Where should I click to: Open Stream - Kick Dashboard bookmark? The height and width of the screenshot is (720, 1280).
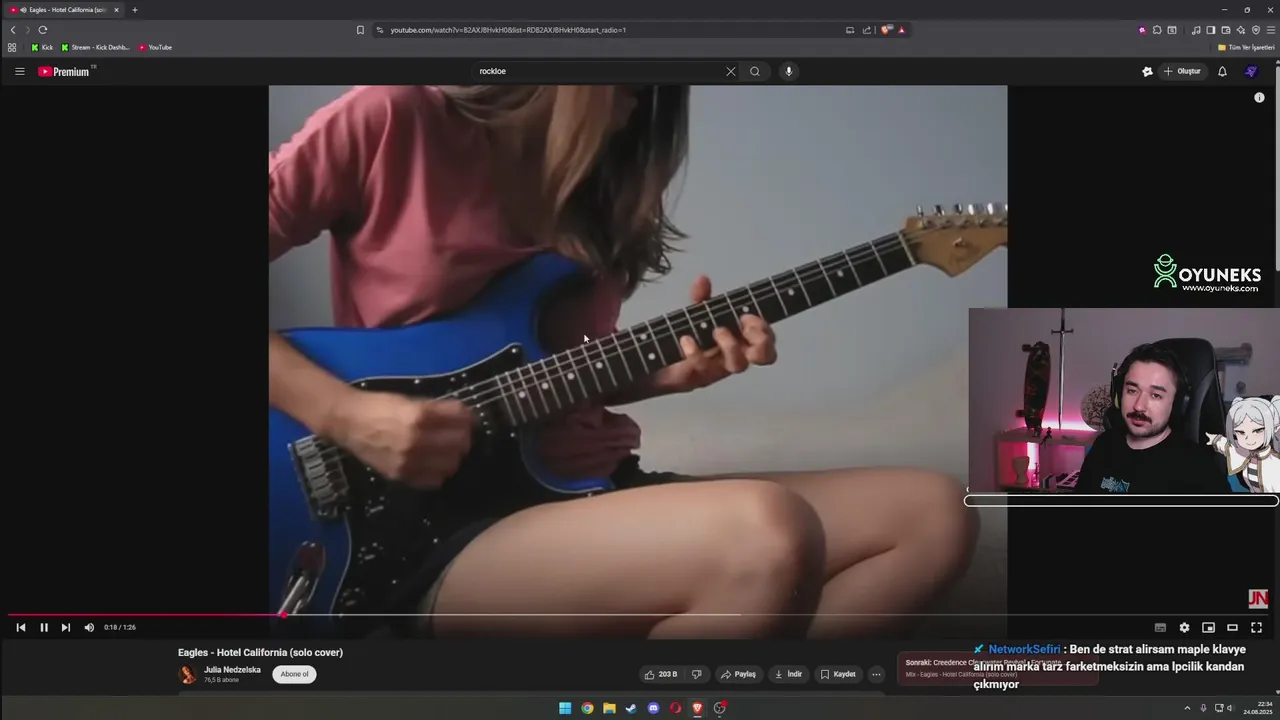(95, 47)
